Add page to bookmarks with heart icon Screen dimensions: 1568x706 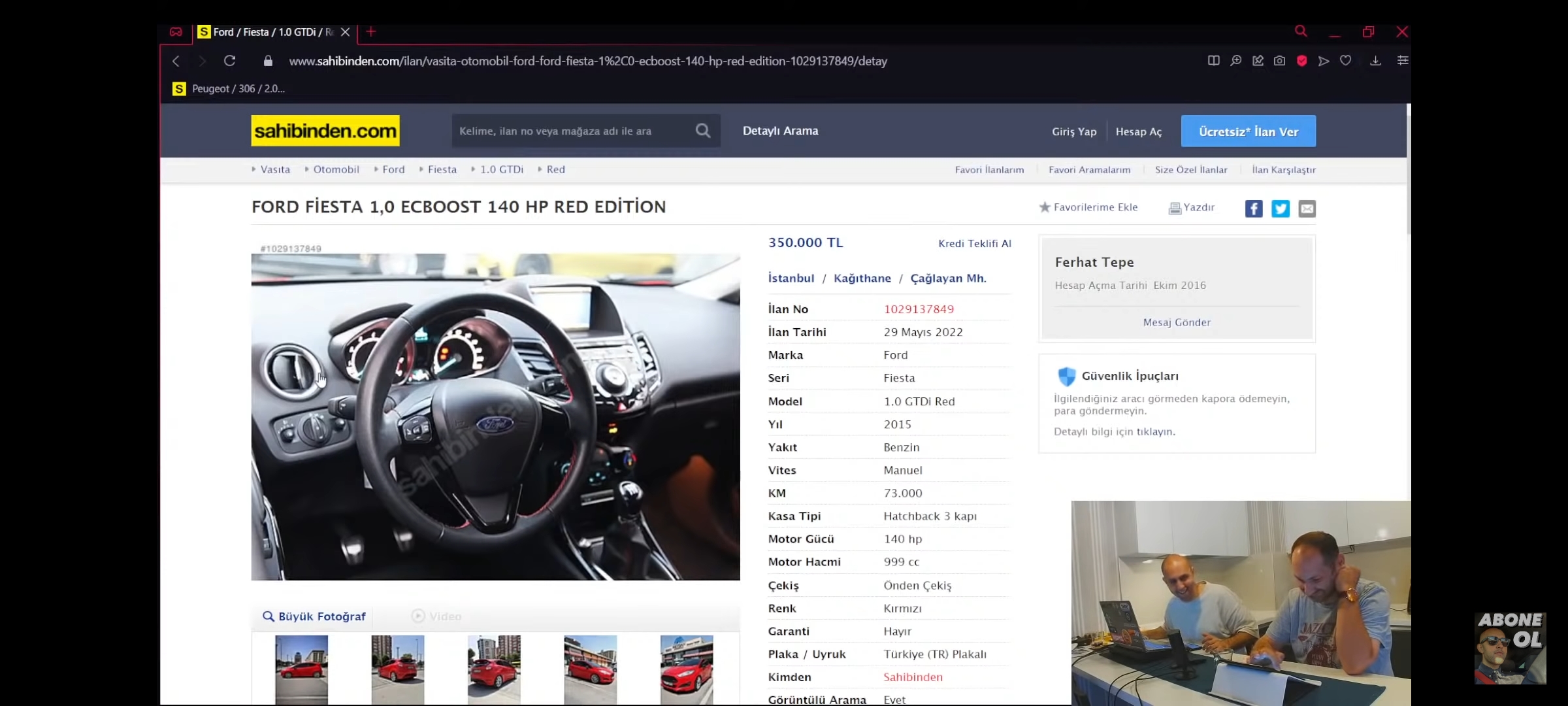tap(1345, 61)
